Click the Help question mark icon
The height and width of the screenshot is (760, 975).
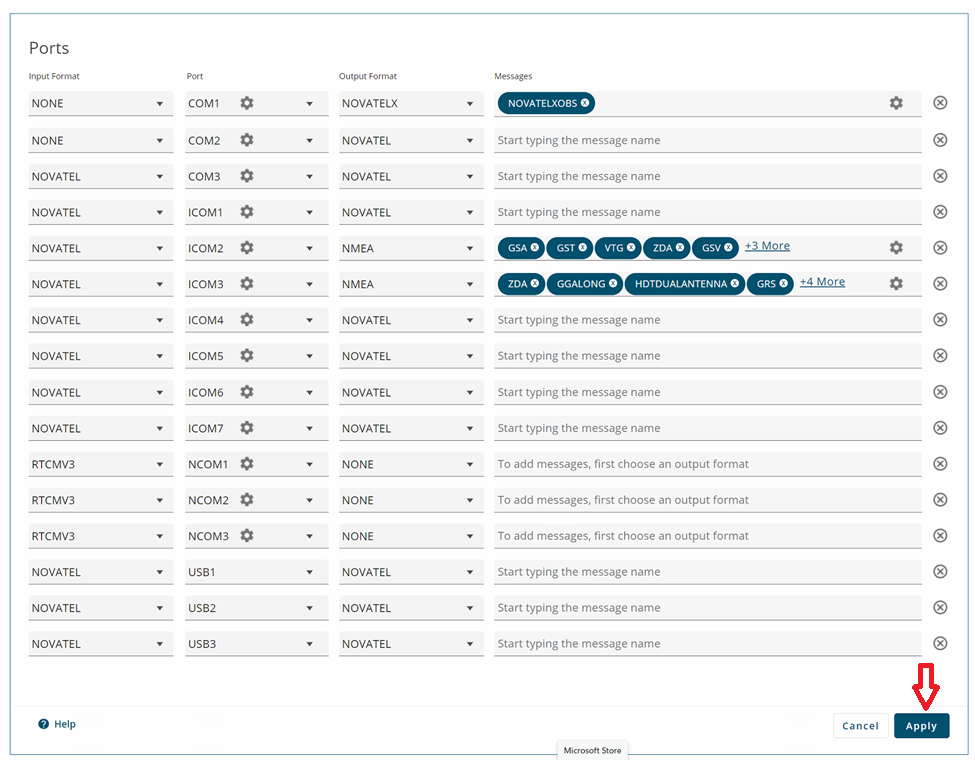pos(44,724)
